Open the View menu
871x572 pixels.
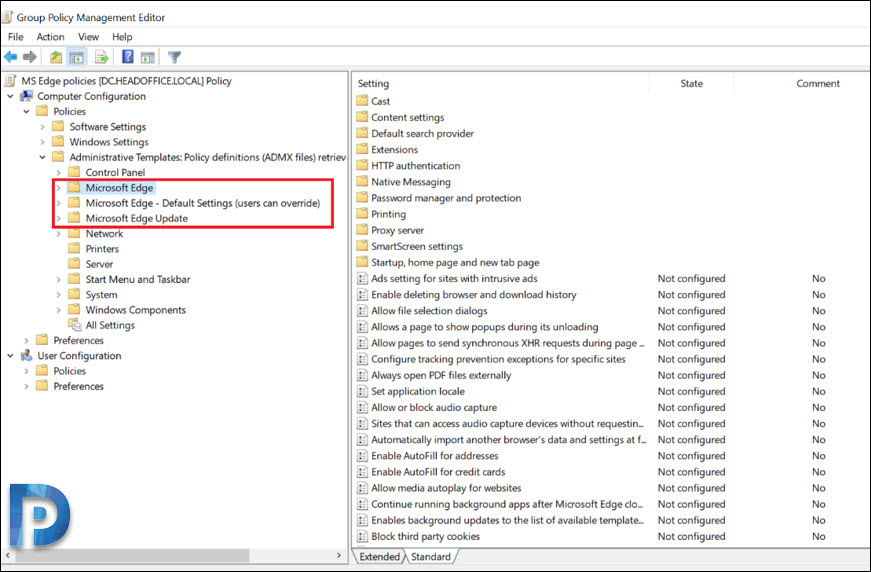88,37
